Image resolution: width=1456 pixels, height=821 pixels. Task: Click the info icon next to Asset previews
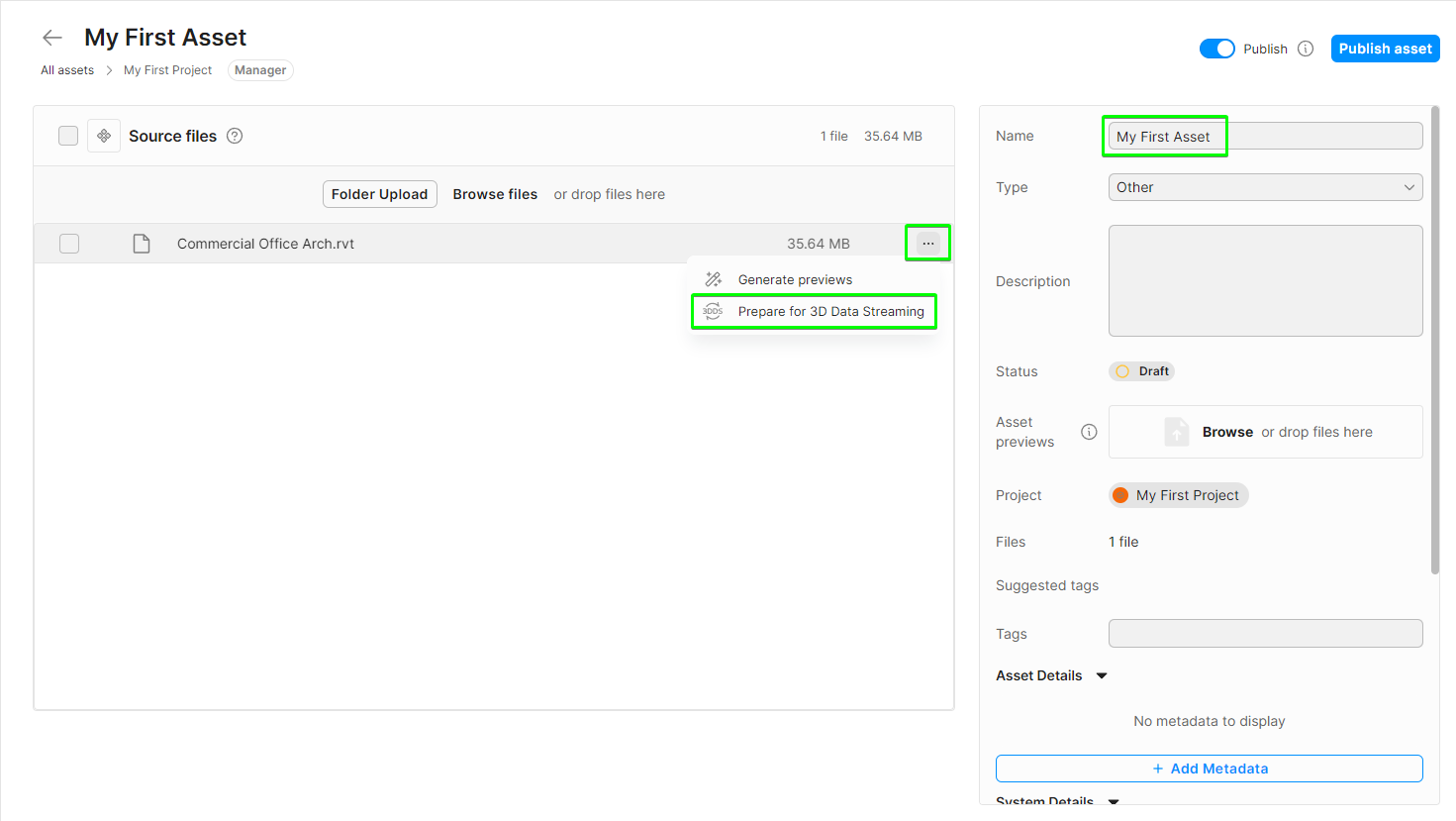pyautogui.click(x=1089, y=432)
